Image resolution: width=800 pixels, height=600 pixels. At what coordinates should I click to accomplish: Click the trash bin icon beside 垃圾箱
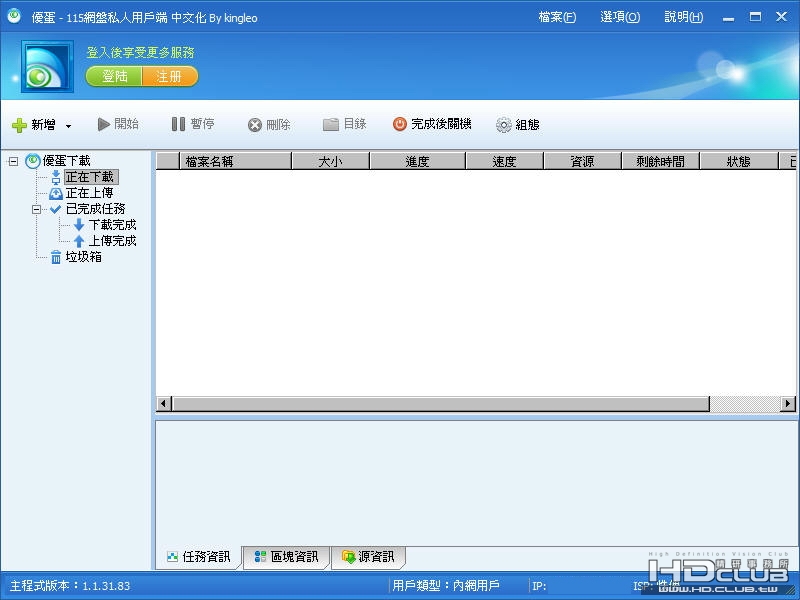click(x=56, y=257)
